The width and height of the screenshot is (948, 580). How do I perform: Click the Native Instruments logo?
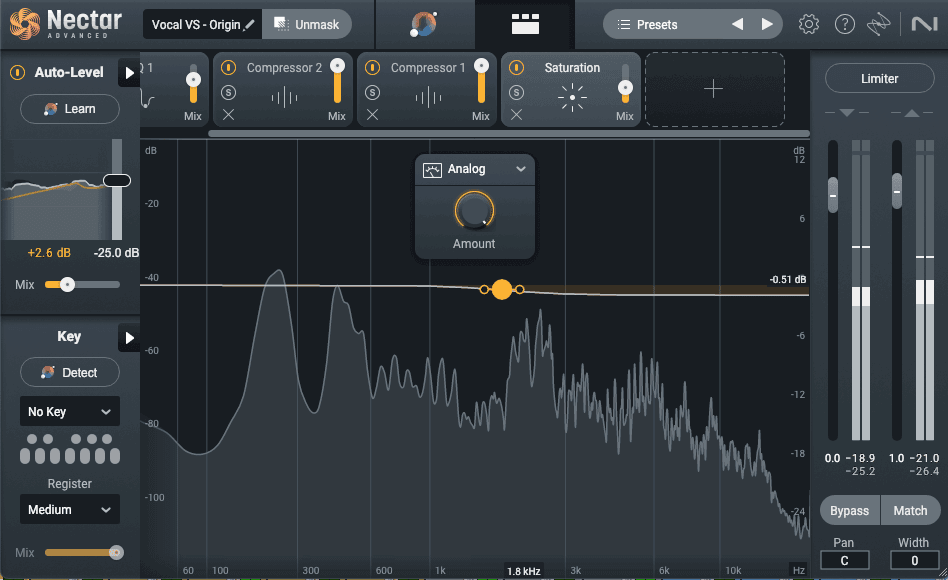tap(924, 24)
